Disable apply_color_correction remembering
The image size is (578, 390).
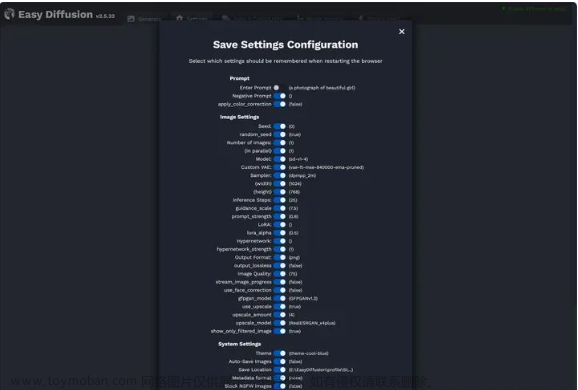[280, 104]
